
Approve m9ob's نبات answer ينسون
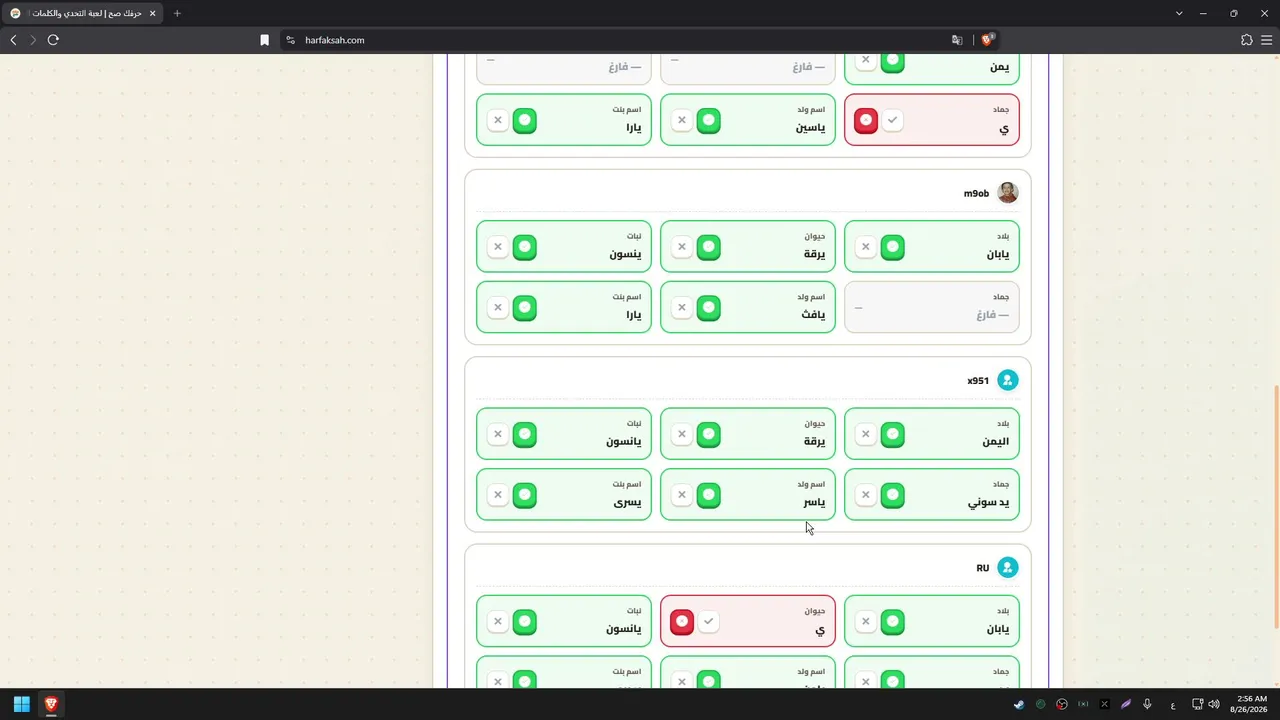[x=525, y=247]
